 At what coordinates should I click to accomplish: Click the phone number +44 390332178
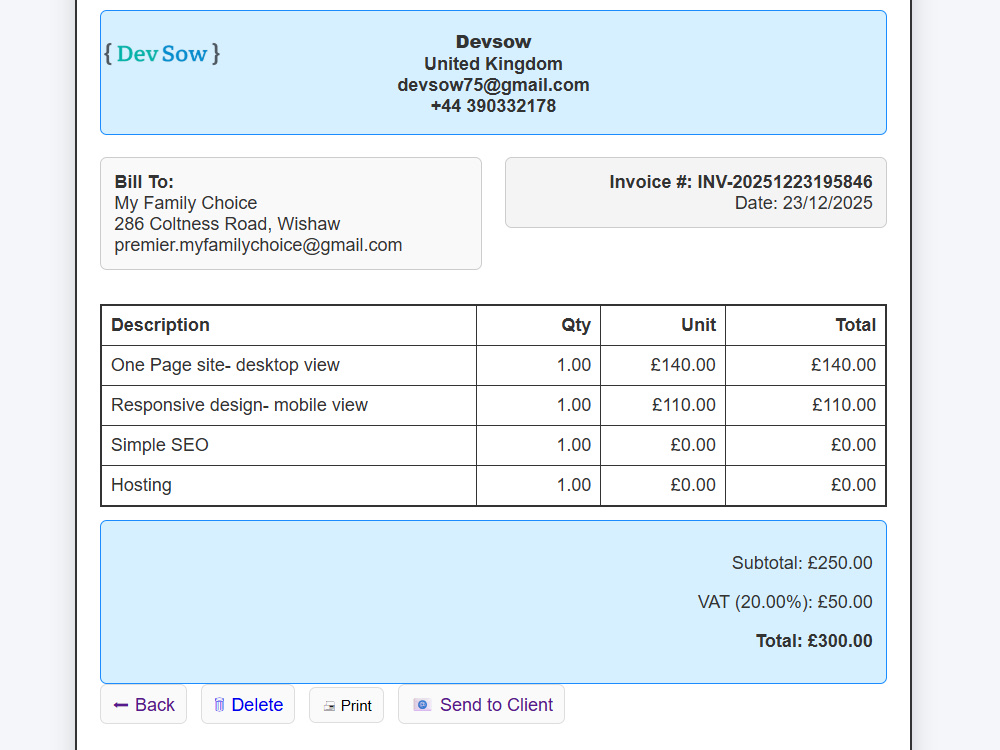(493, 106)
